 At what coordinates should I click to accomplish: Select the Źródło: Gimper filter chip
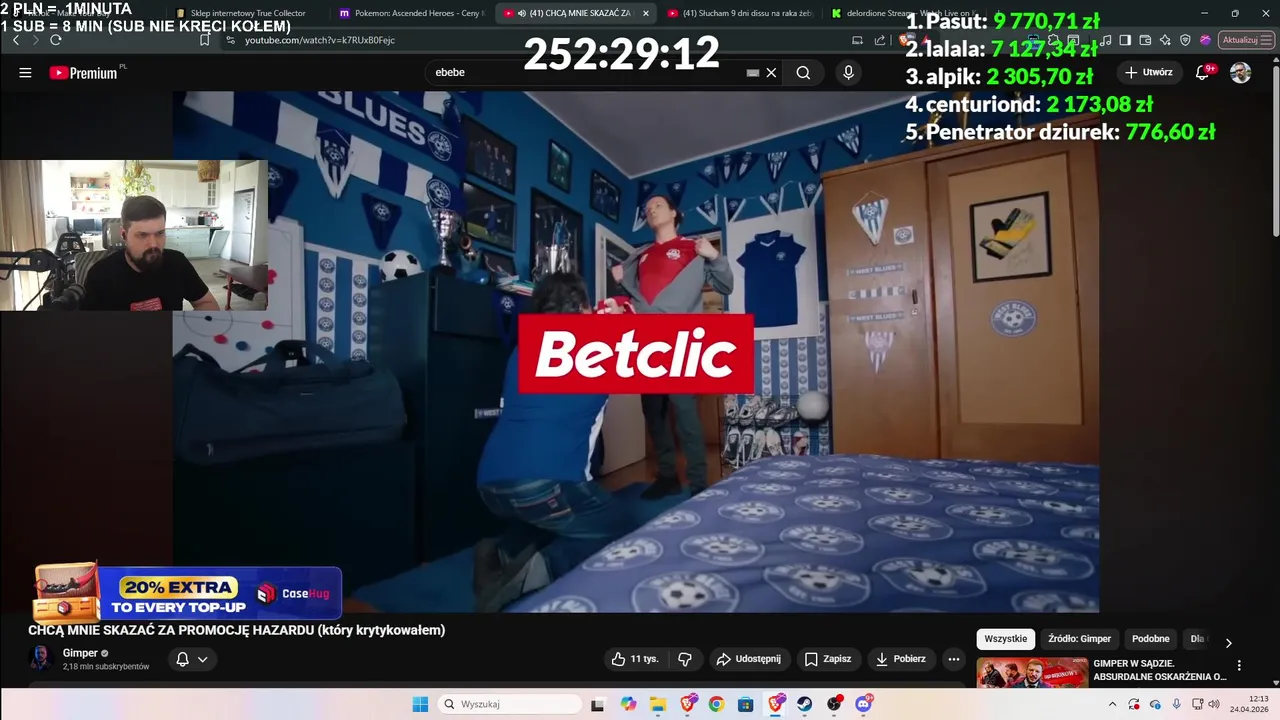point(1079,639)
